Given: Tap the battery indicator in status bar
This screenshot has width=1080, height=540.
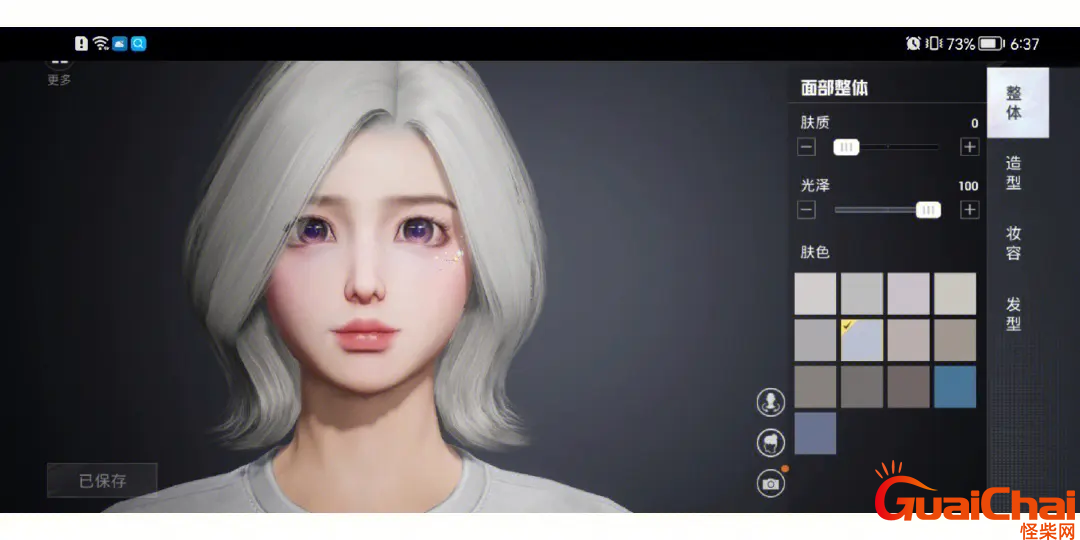Looking at the screenshot, I should tap(990, 44).
